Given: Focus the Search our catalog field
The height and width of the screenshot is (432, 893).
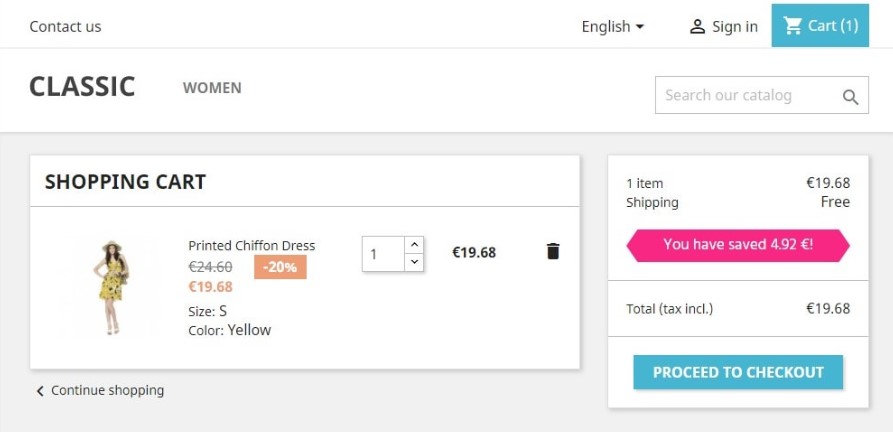Looking at the screenshot, I should pyautogui.click(x=745, y=96).
